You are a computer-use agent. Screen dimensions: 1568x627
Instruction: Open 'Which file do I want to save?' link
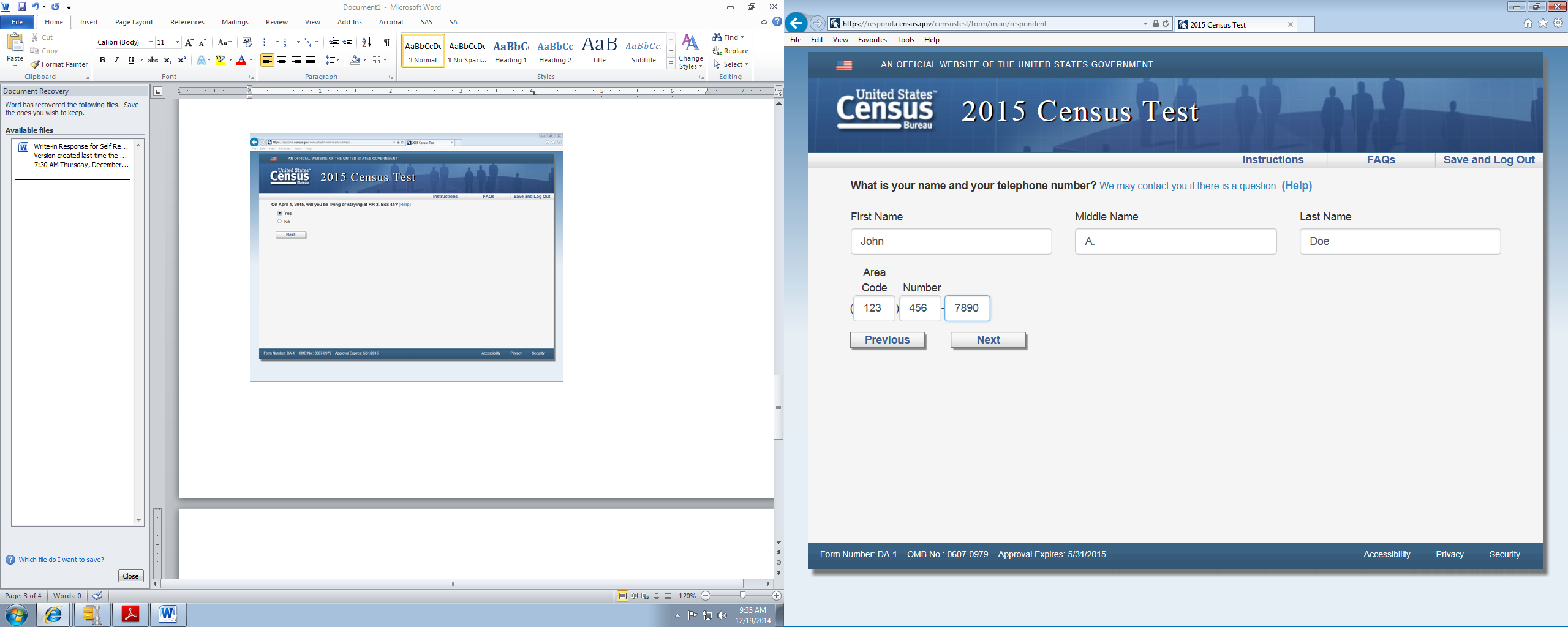pos(61,560)
